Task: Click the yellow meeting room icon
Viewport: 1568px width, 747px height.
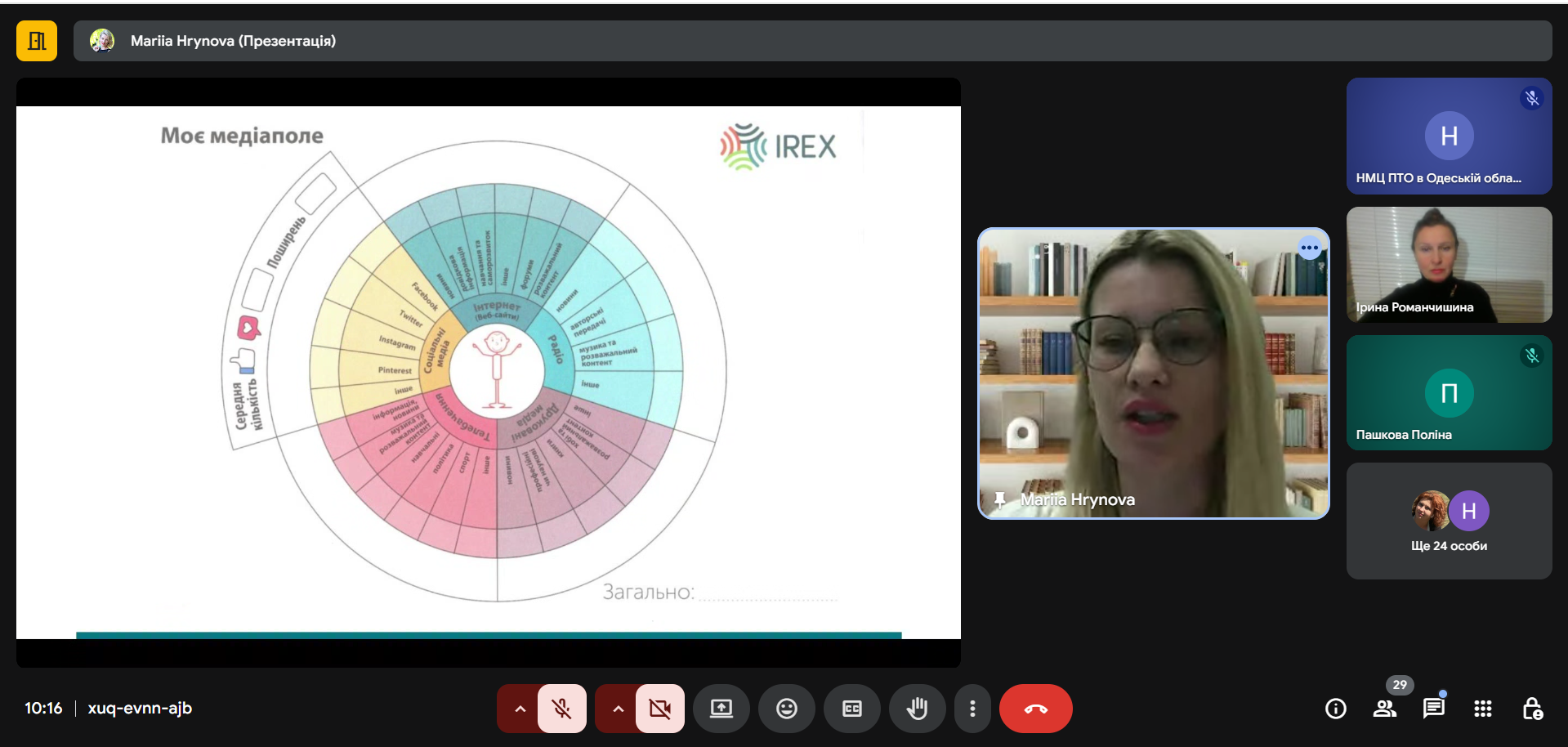Action: pyautogui.click(x=37, y=41)
